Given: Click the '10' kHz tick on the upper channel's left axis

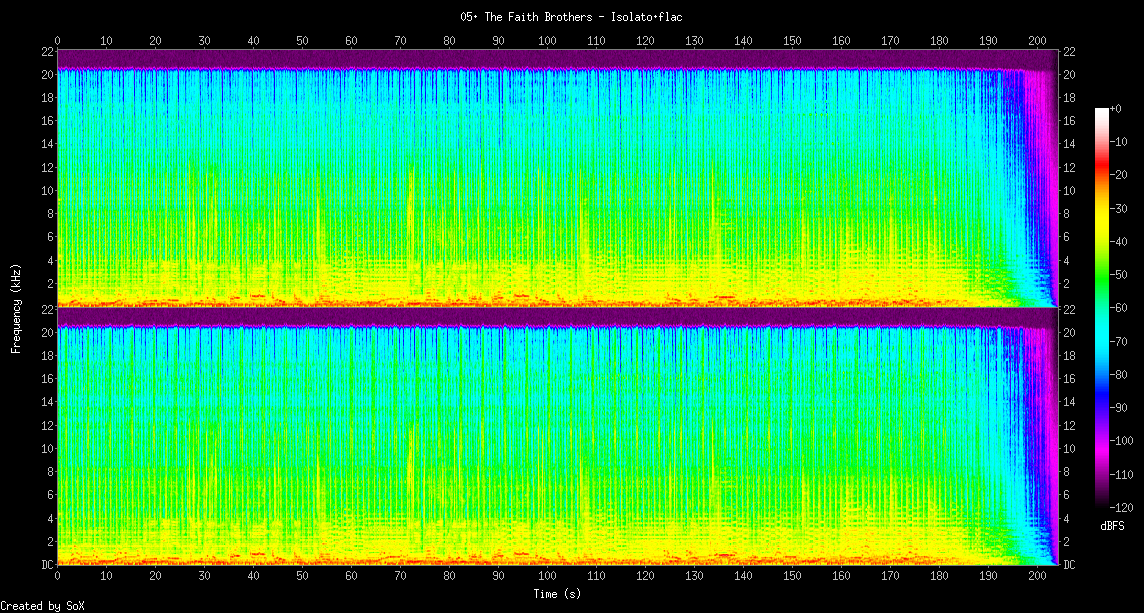Looking at the screenshot, I should (46, 190).
